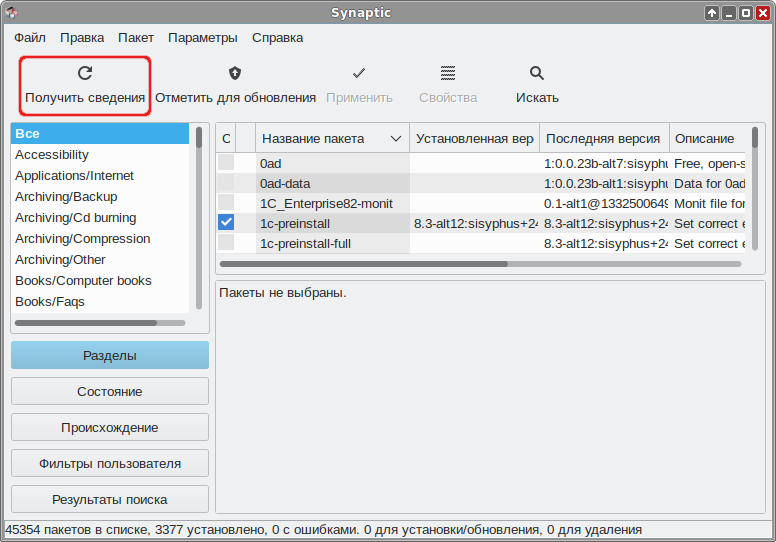The height and width of the screenshot is (542, 776).
Task: Toggle checkbox for 1c-preinstall-full
Action: (x=226, y=242)
